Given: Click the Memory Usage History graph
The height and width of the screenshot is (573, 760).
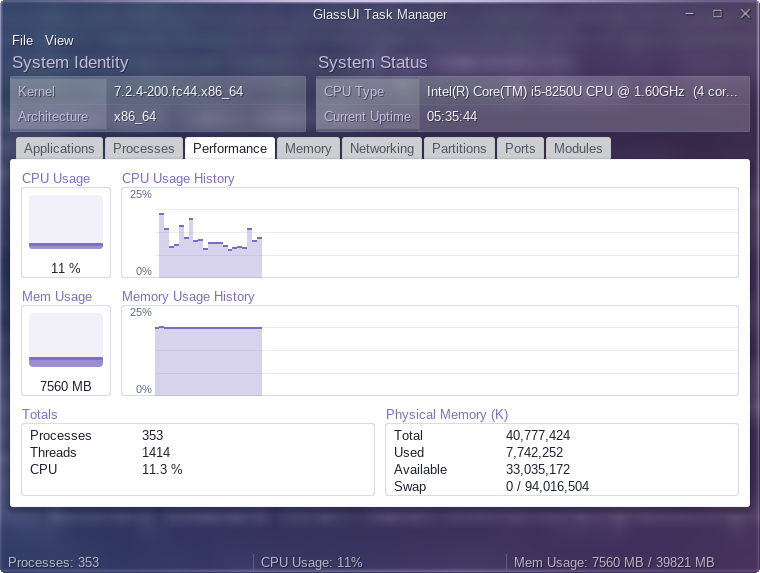Looking at the screenshot, I should pos(430,350).
